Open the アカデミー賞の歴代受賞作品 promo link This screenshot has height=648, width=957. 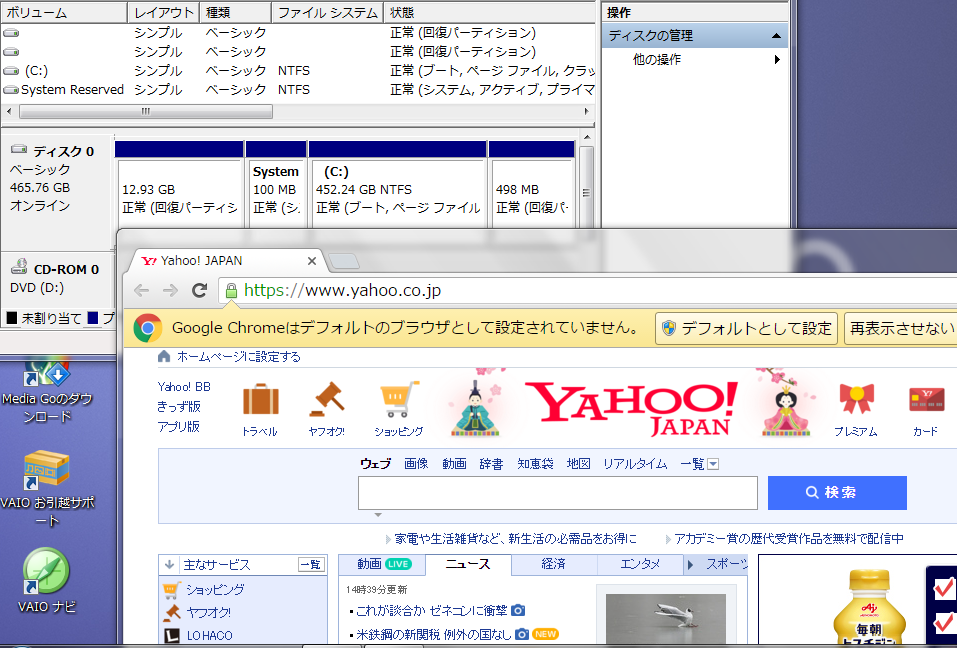pyautogui.click(x=789, y=539)
